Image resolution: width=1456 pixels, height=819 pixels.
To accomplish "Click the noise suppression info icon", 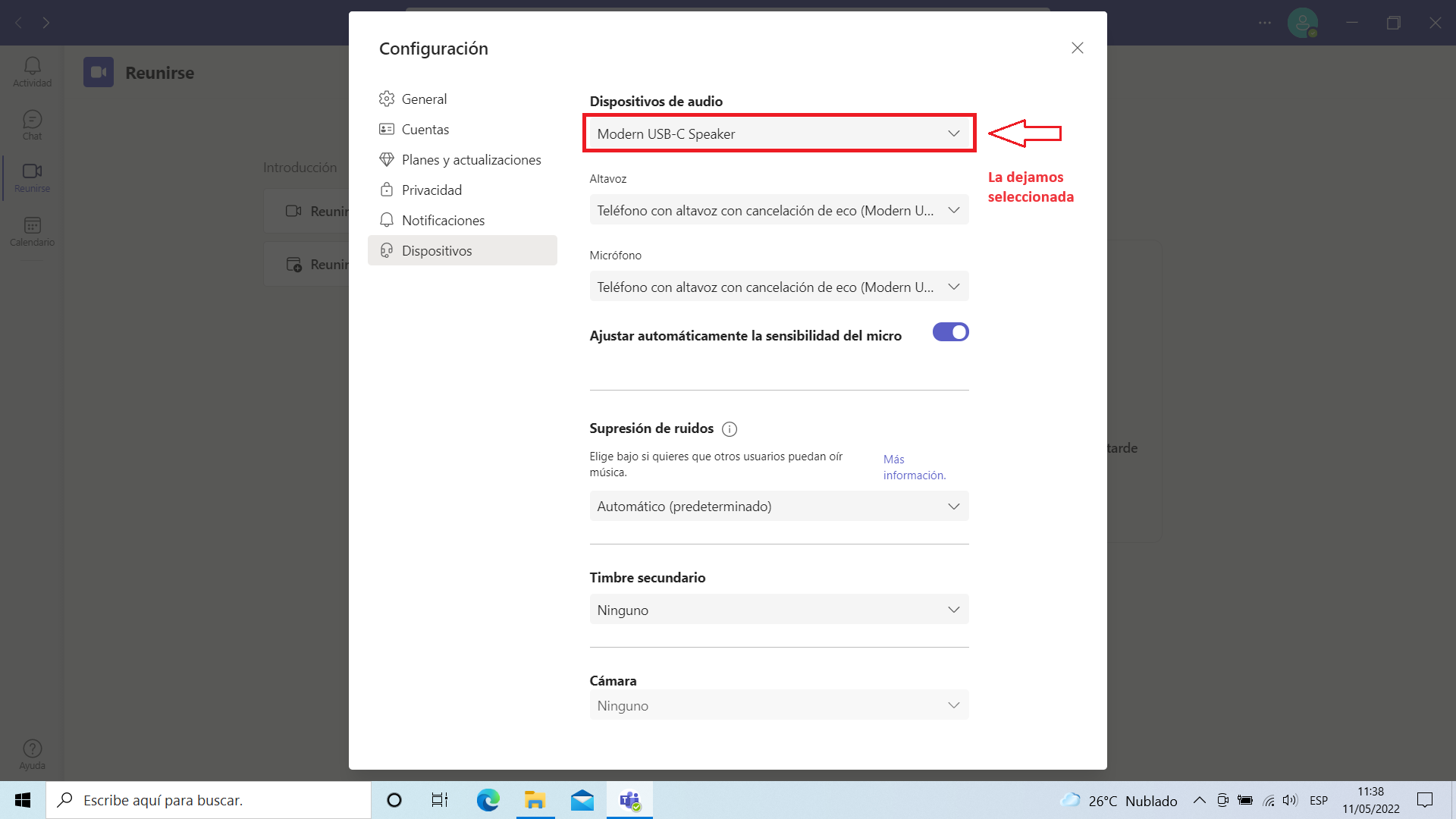I will (730, 429).
